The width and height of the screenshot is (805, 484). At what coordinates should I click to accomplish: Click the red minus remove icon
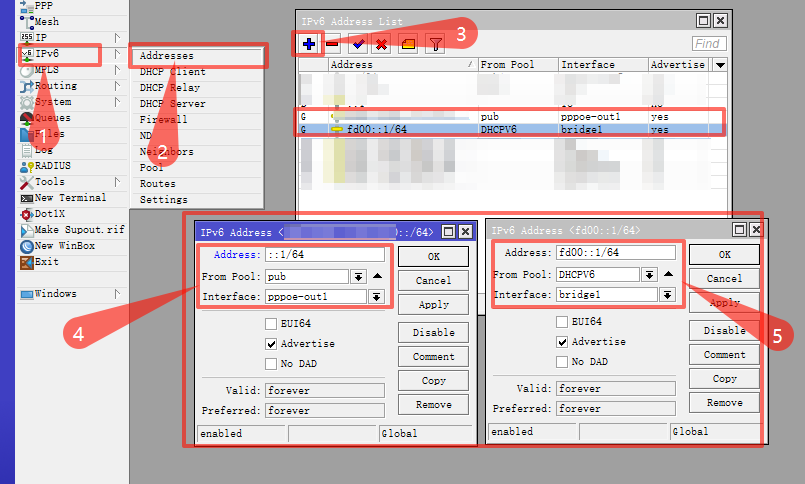[332, 44]
